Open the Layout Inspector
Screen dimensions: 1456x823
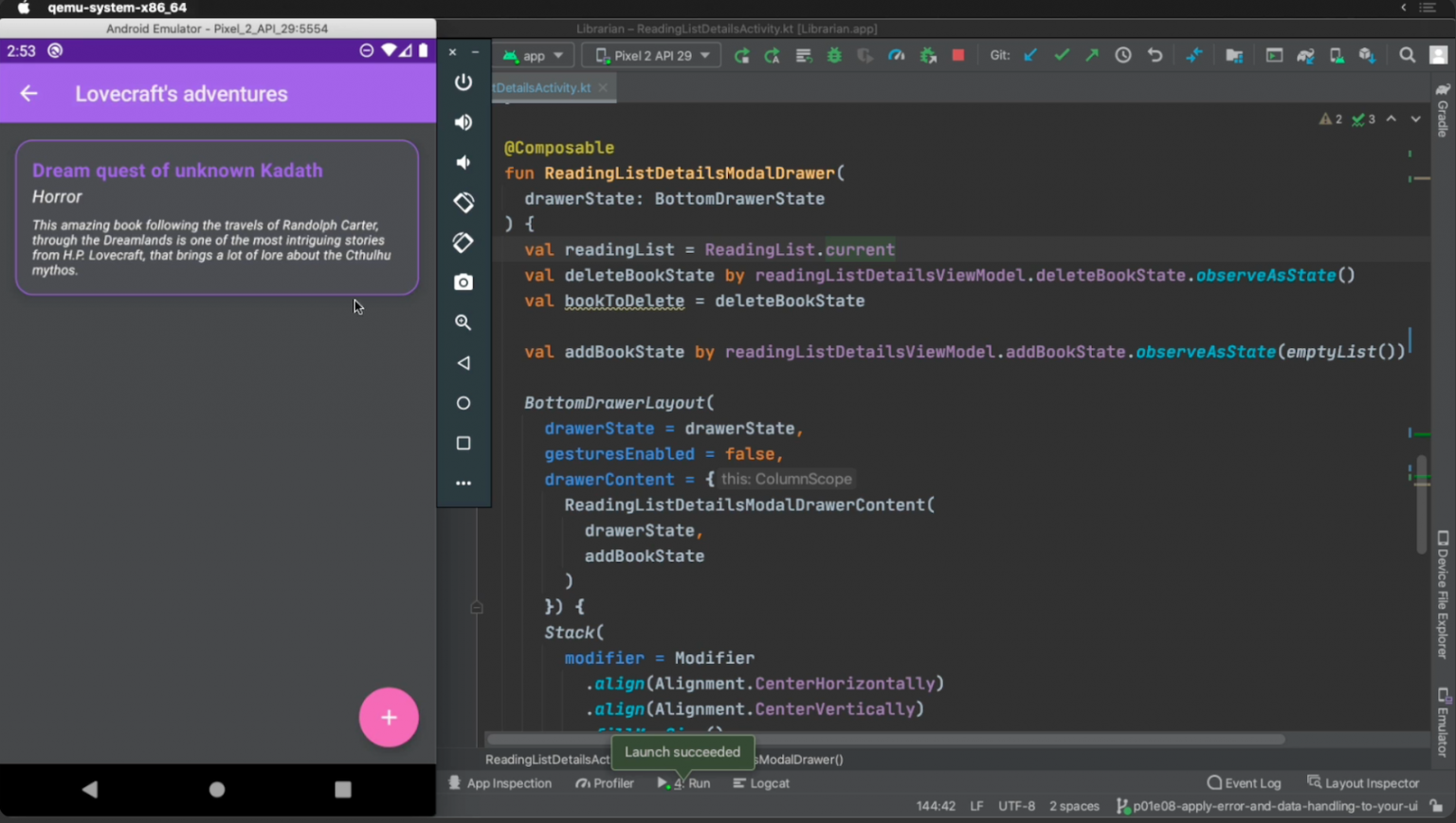tap(1362, 783)
